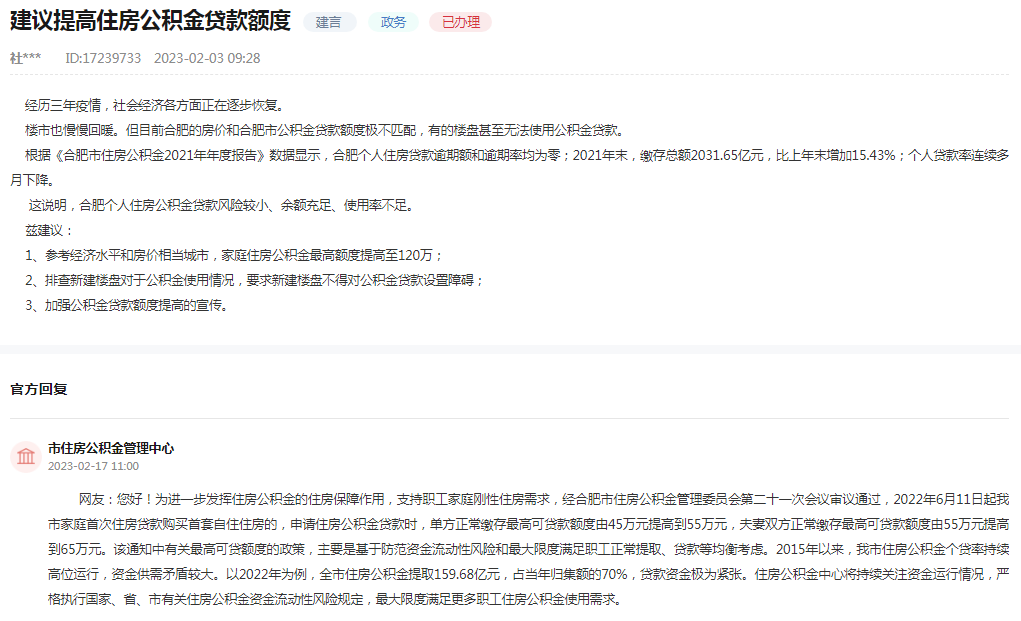Viewport: 1021px width, 621px height.
Task: Click the 政务 tag label
Action: 393,22
